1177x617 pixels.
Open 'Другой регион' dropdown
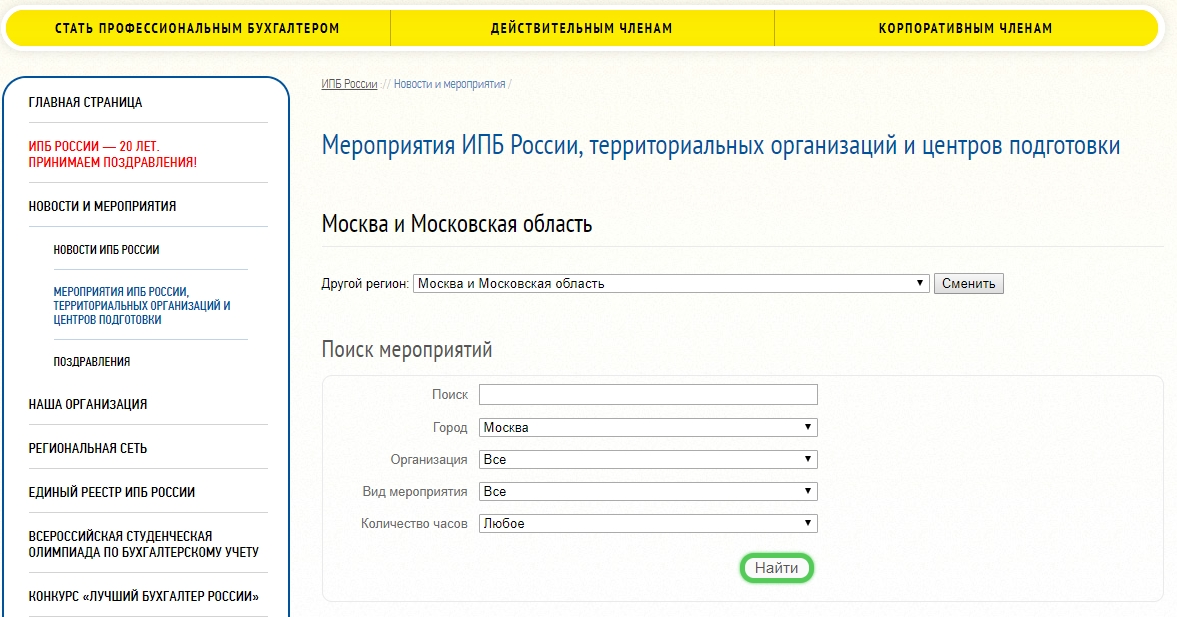(672, 284)
